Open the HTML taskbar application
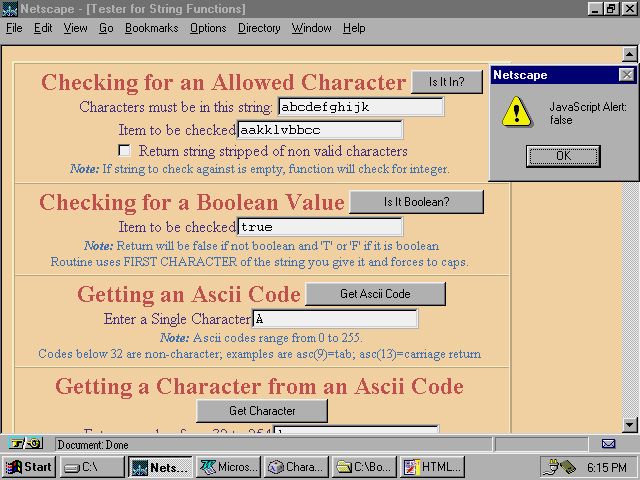 coord(432,466)
